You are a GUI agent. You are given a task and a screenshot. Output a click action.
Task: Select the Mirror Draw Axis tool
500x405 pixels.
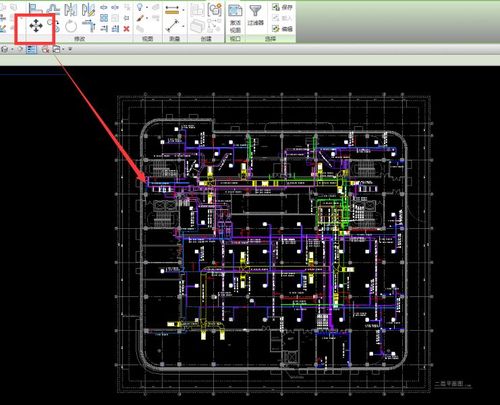pos(88,10)
